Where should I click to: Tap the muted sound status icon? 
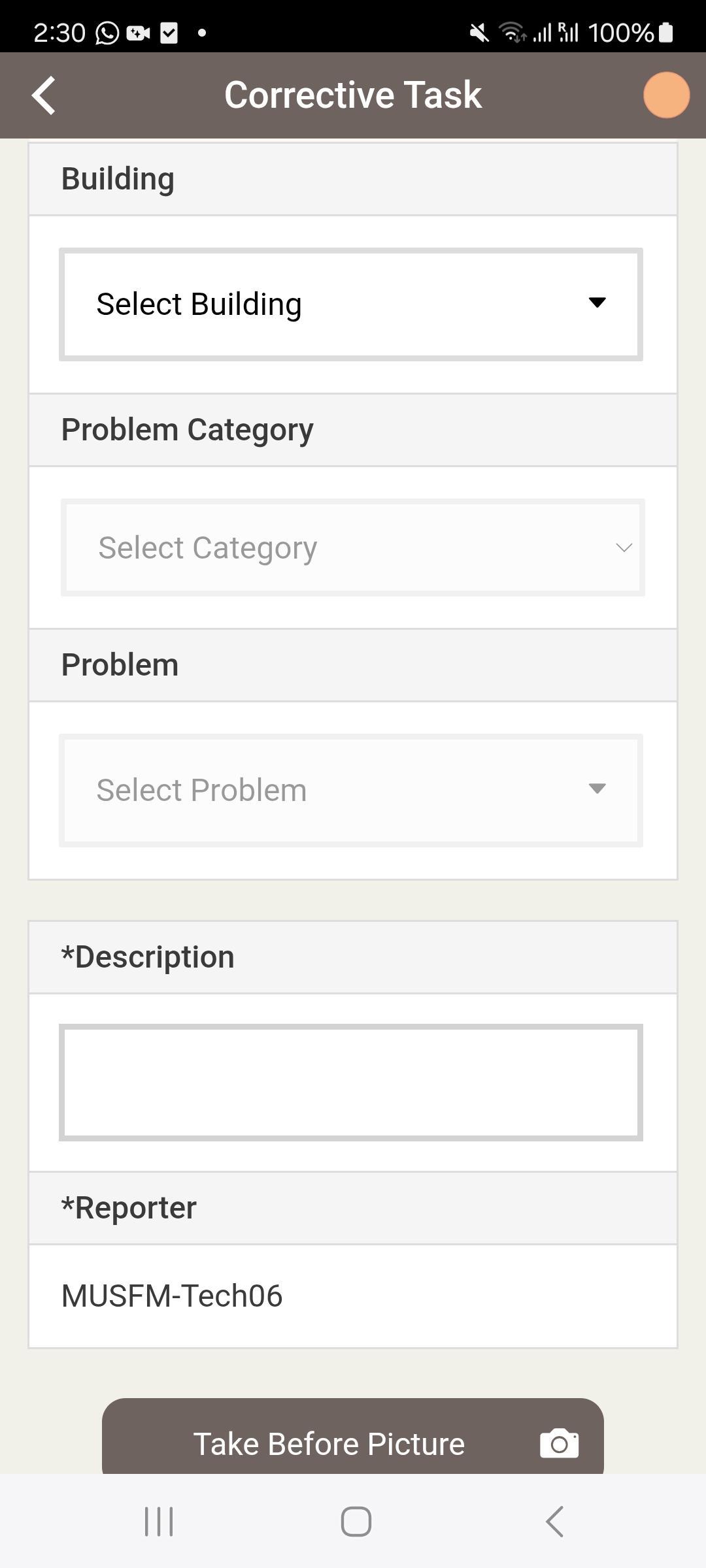(x=479, y=33)
